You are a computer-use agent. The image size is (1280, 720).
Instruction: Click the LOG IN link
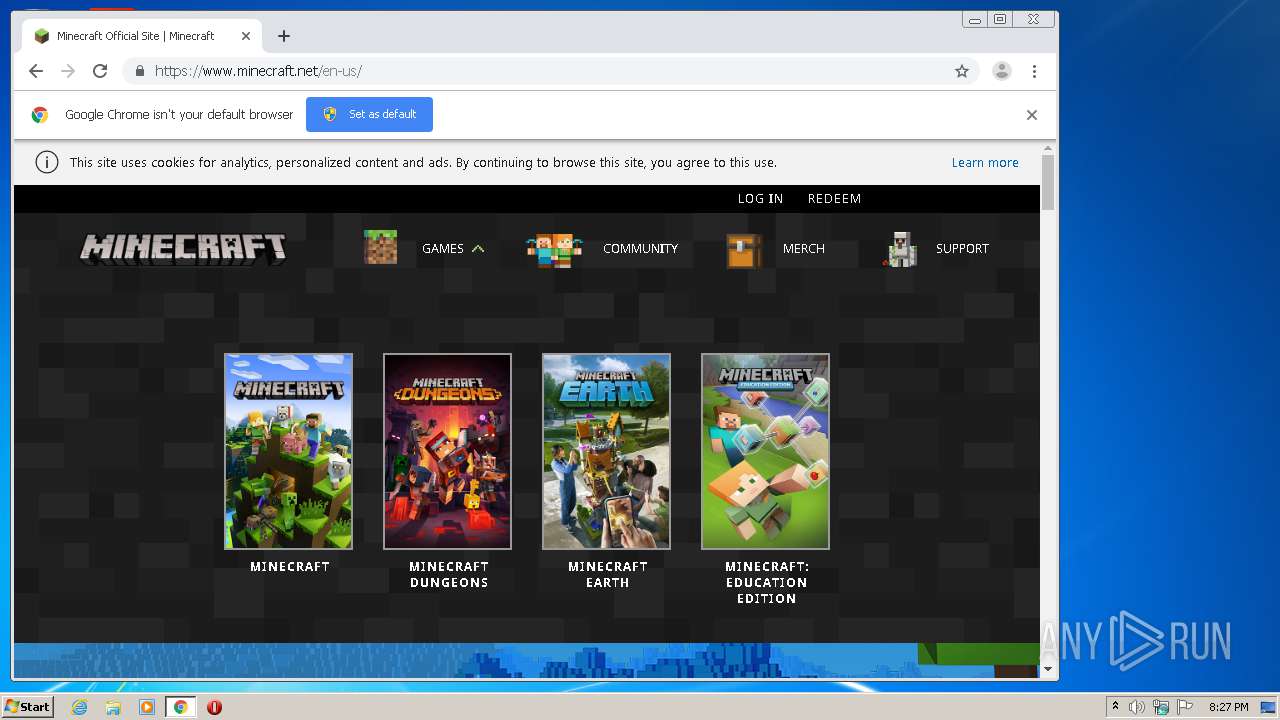click(x=760, y=199)
